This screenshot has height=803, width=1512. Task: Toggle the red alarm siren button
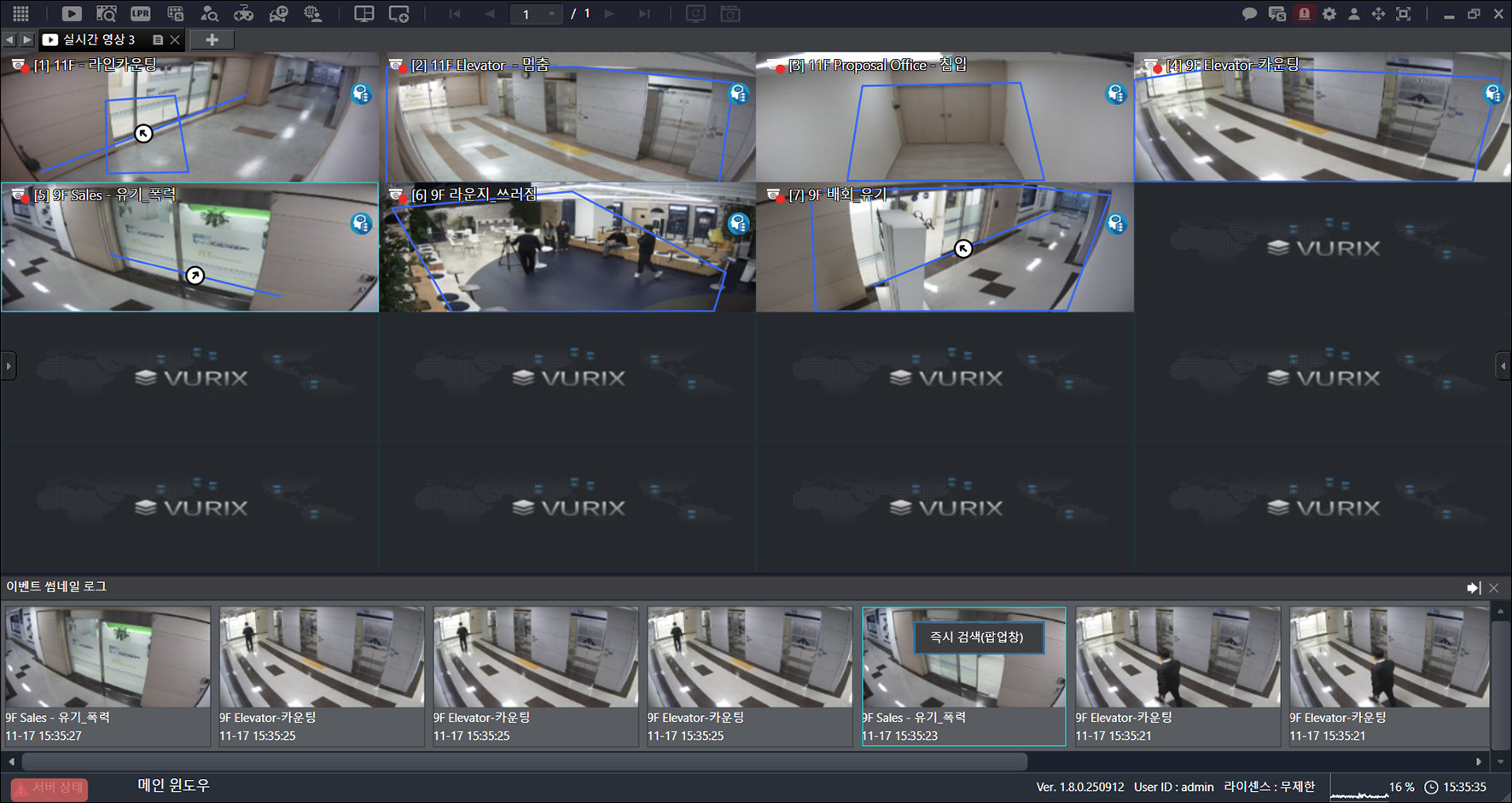point(1304,14)
